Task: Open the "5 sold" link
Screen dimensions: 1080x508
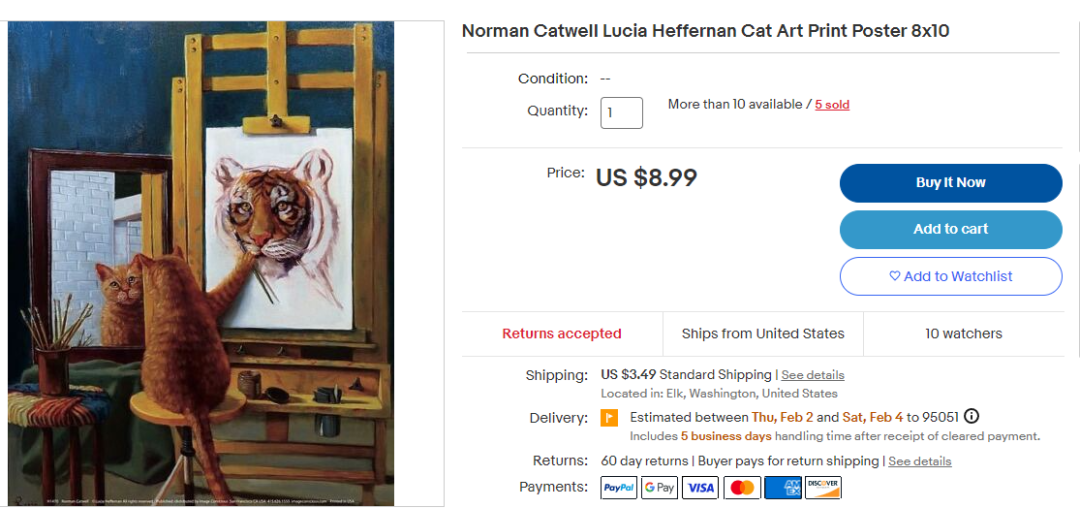Action: [x=832, y=104]
